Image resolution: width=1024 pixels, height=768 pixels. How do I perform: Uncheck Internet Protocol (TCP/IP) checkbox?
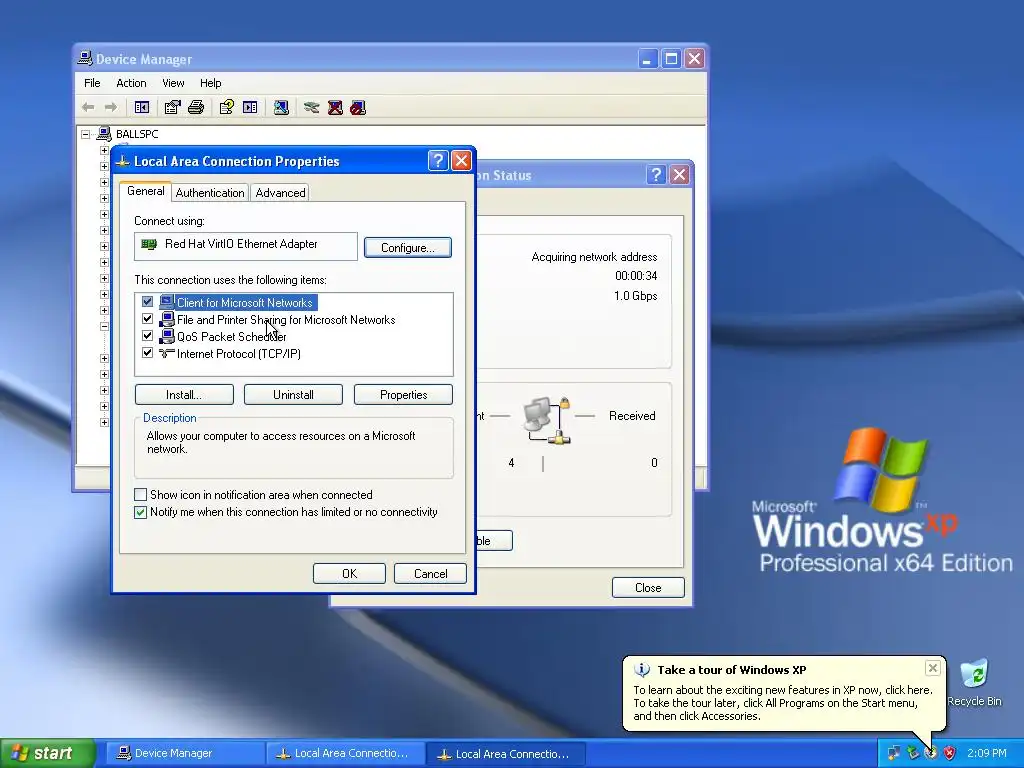pos(147,353)
